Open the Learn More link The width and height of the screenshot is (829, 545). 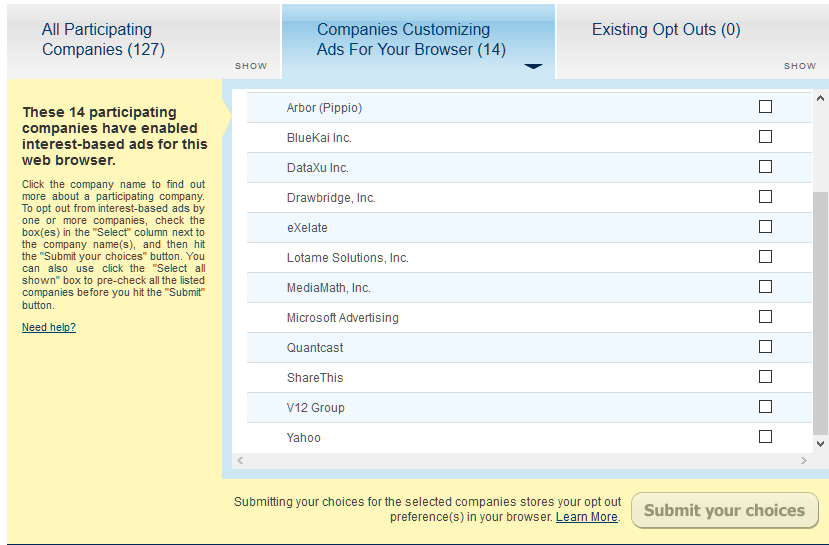point(586,517)
